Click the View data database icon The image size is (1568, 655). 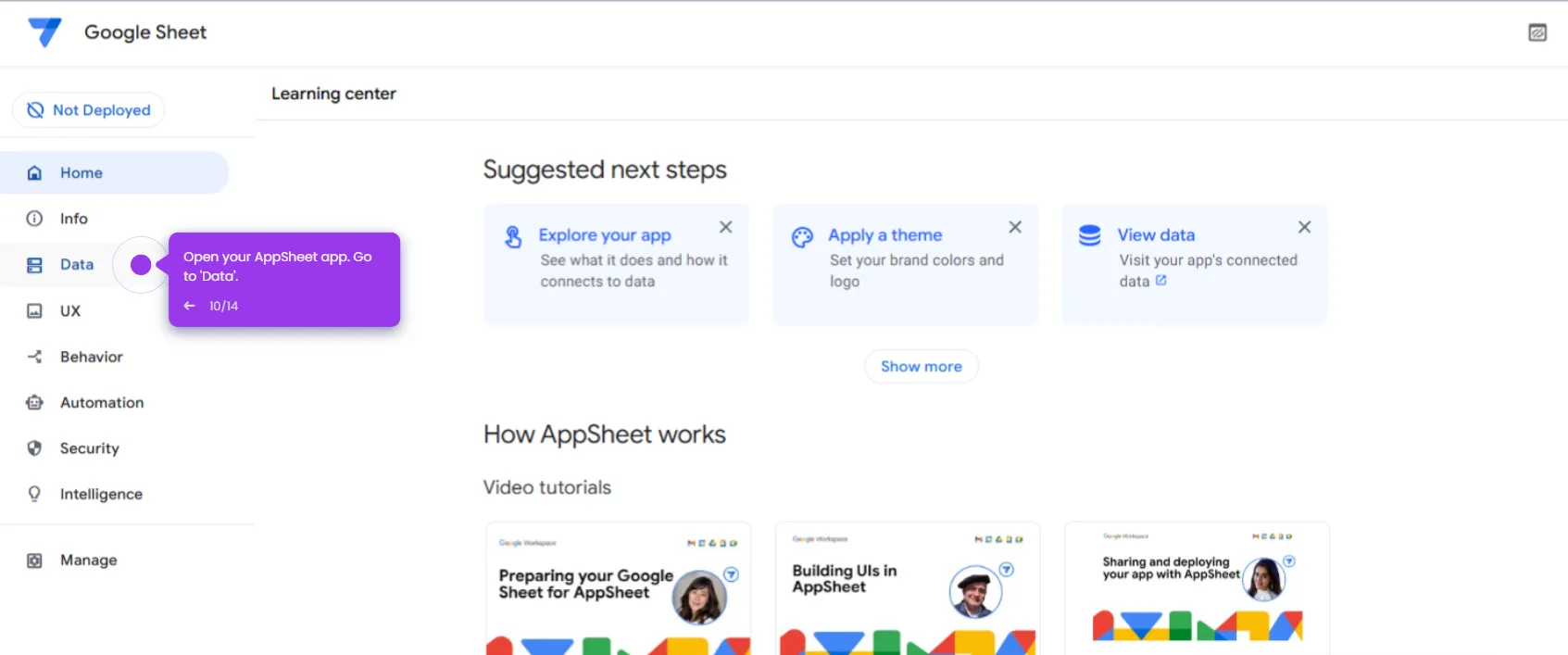(x=1090, y=236)
